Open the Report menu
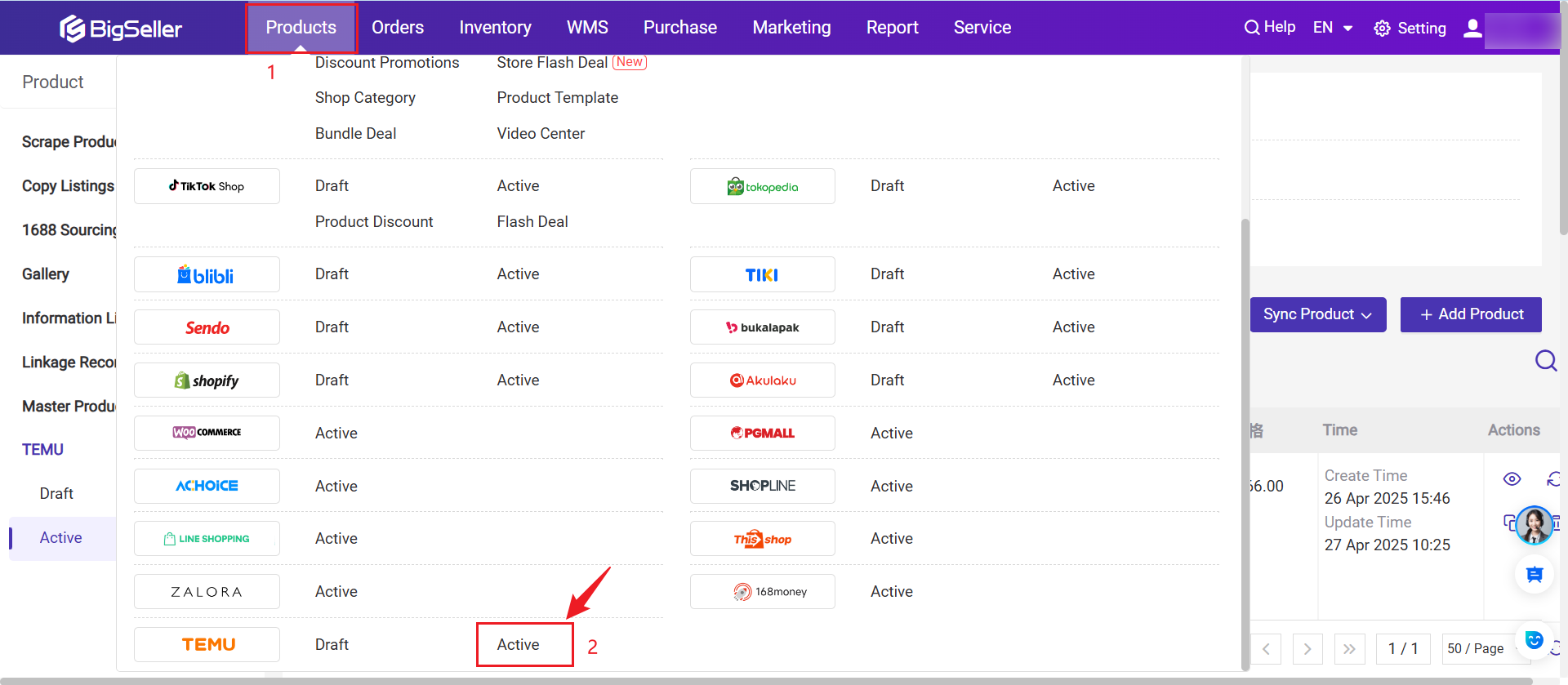This screenshot has width=1568, height=685. click(x=892, y=28)
